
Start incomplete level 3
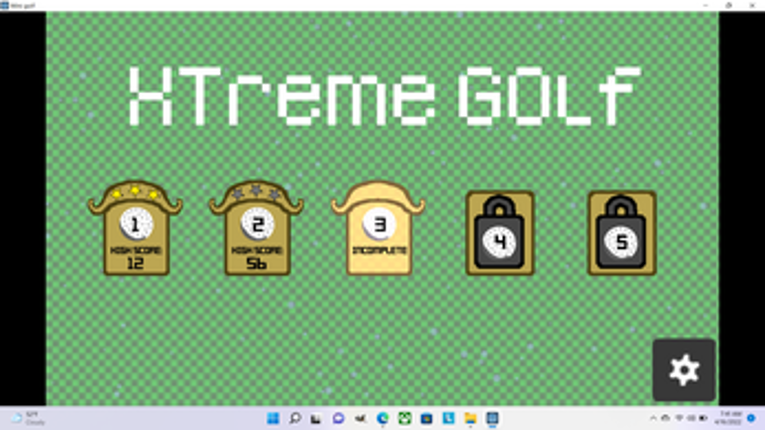(x=379, y=228)
